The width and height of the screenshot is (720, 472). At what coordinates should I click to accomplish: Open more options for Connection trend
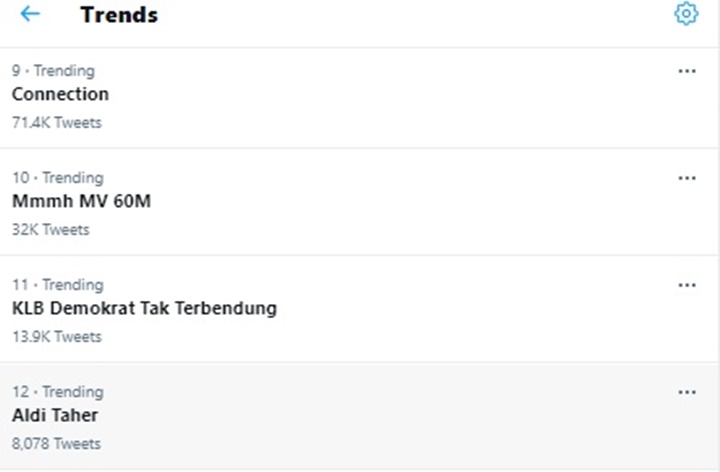pyautogui.click(x=686, y=71)
